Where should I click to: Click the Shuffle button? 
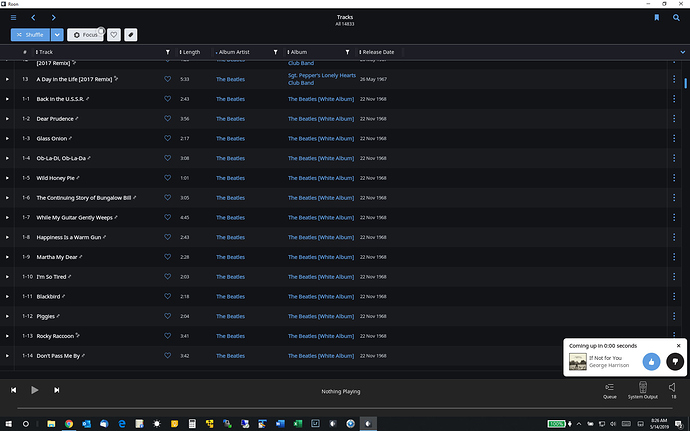tap(30, 35)
